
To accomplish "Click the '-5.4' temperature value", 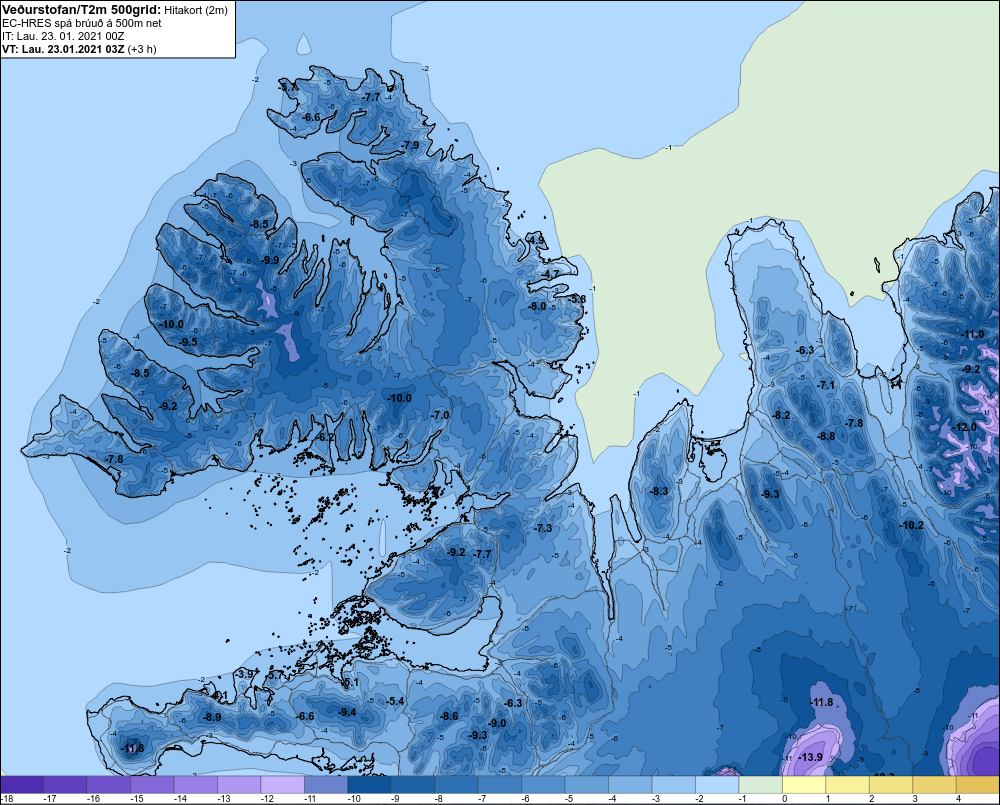I will [395, 701].
